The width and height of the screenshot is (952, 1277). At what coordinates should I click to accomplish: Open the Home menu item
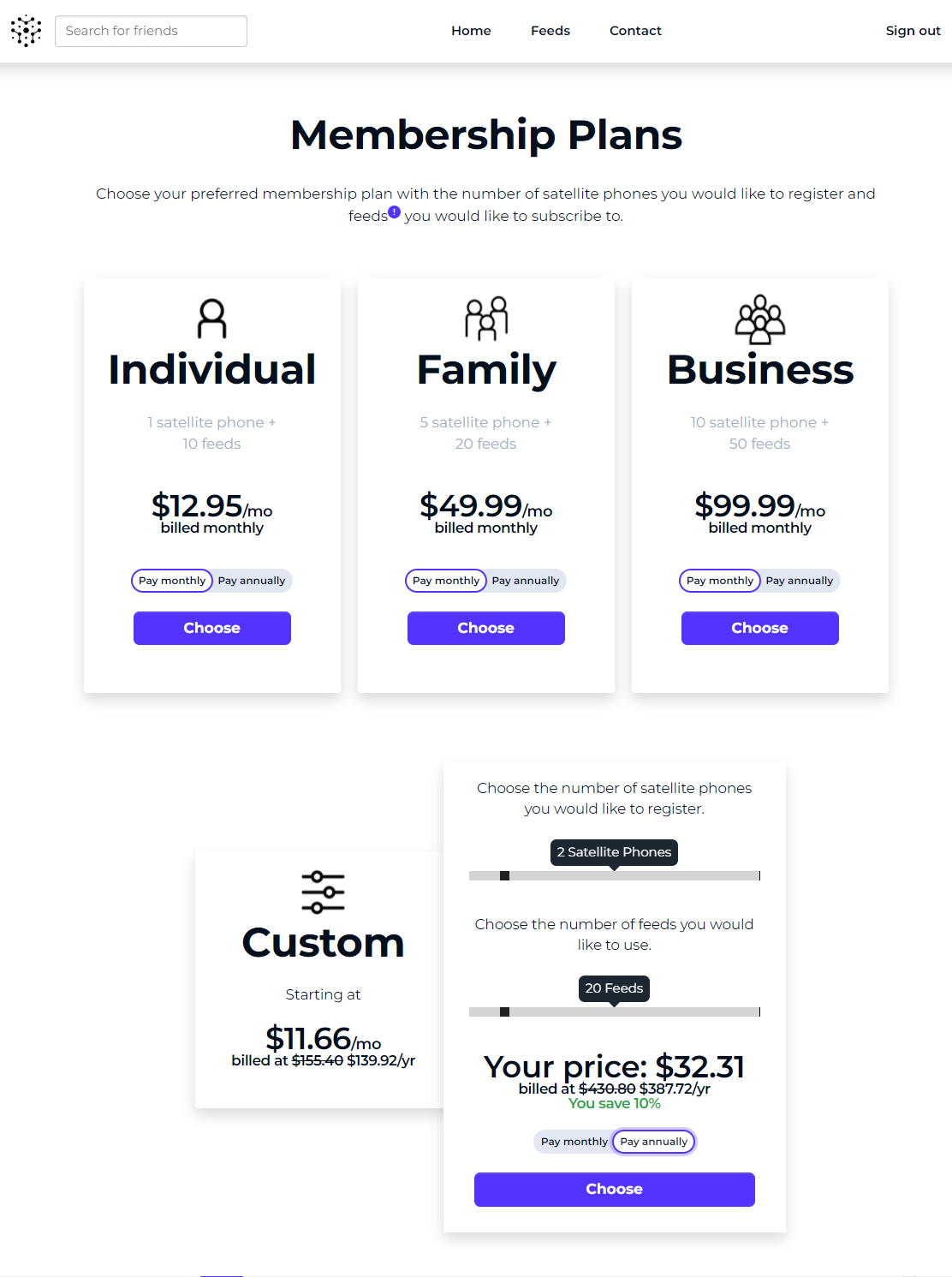point(472,31)
